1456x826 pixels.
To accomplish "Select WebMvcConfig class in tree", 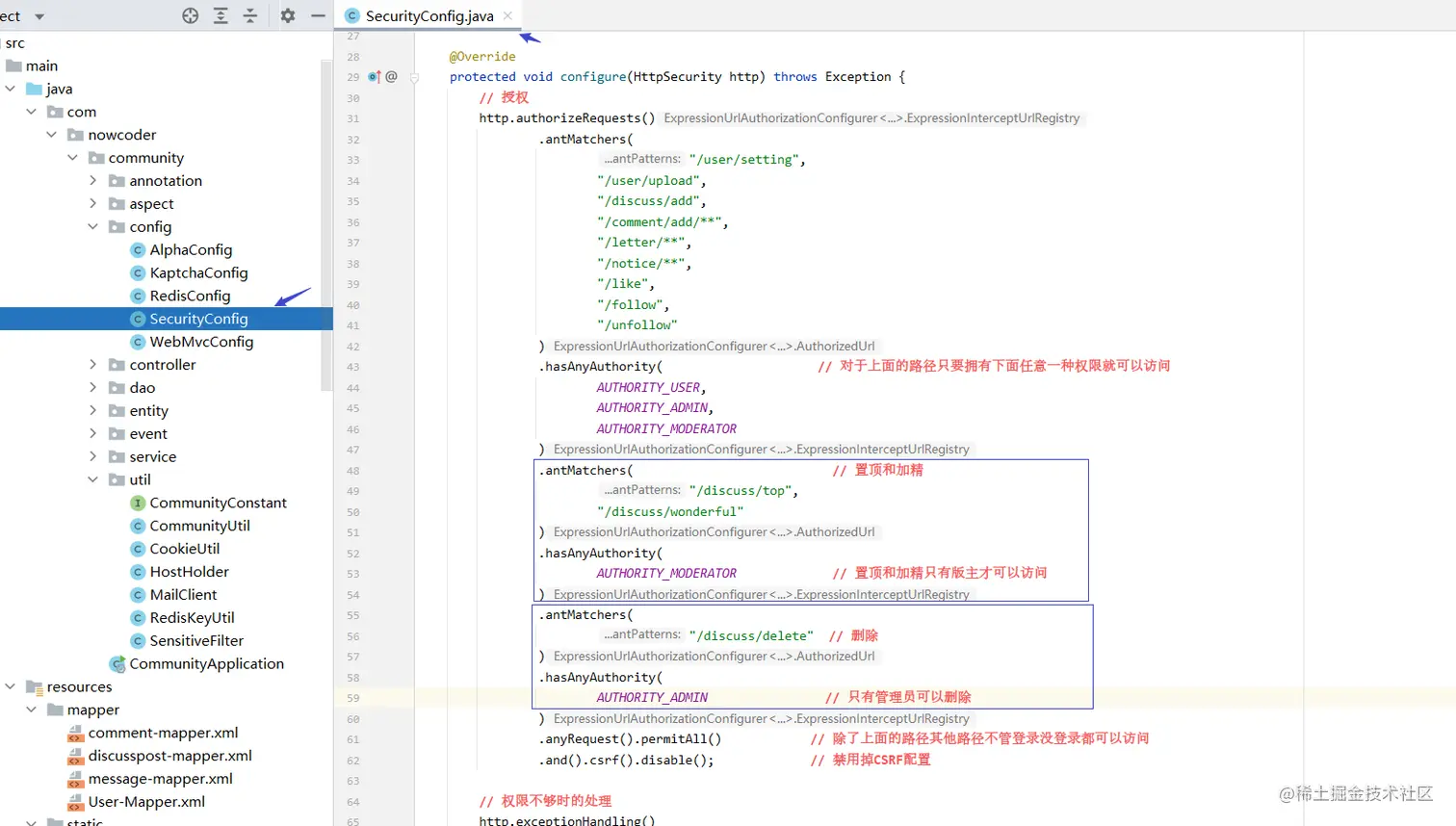I will (201, 342).
